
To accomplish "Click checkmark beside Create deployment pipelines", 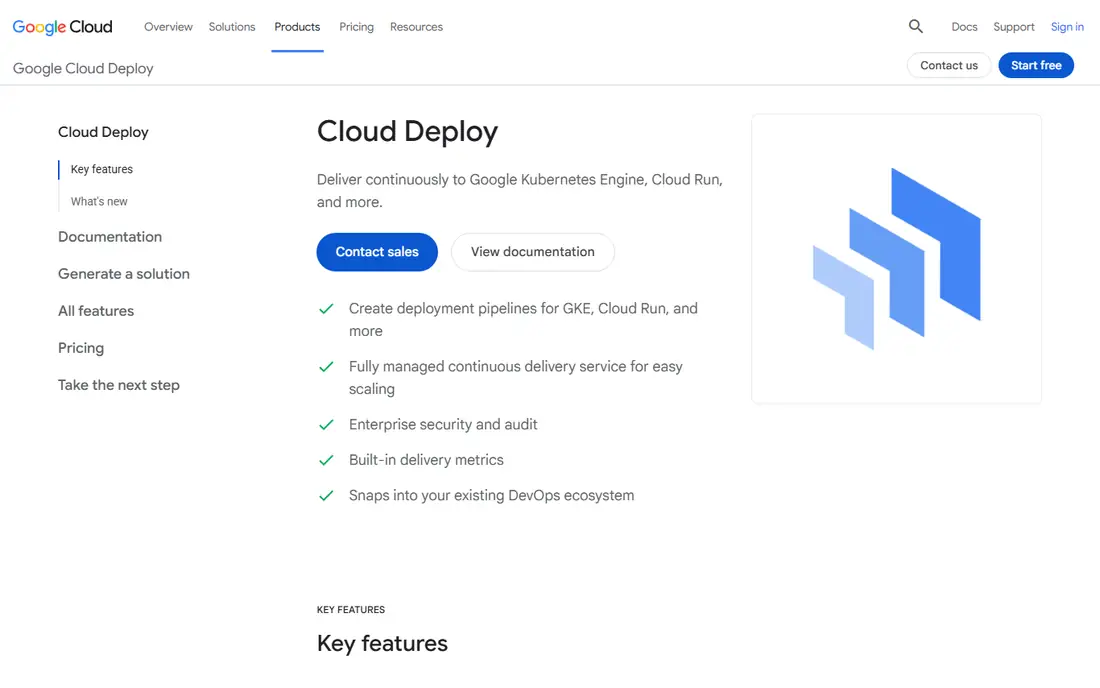I will [326, 309].
